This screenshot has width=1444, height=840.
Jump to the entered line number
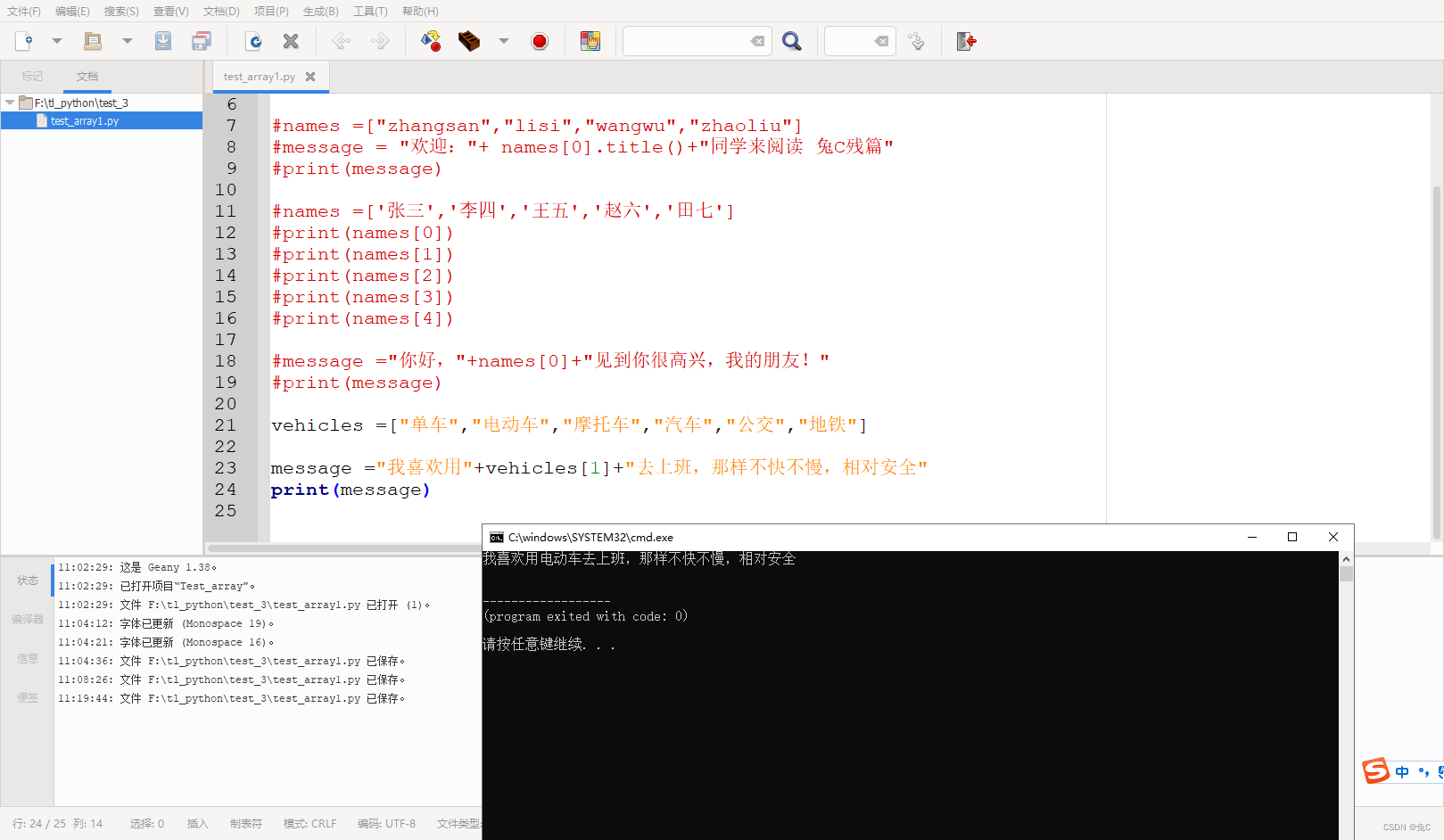[916, 41]
